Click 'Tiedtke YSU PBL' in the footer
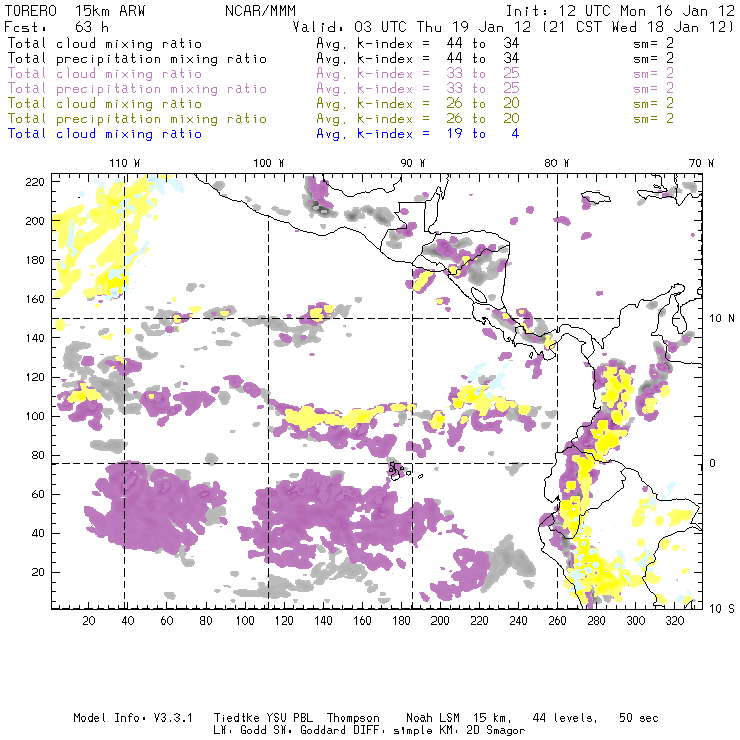The height and width of the screenshot is (740, 740). [264, 718]
